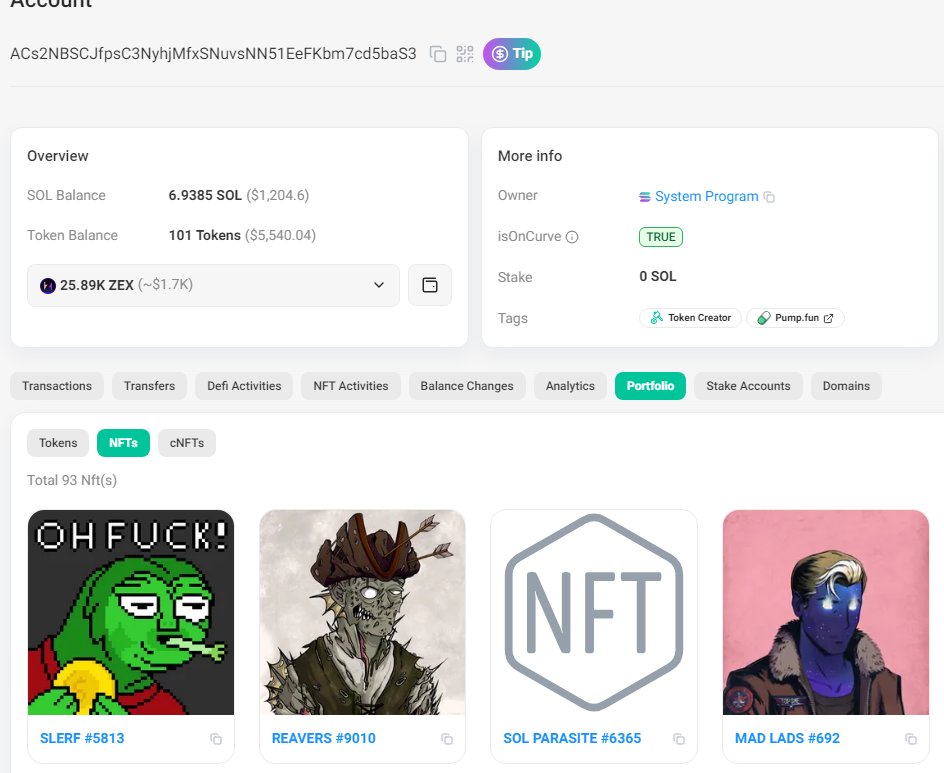
Task: Switch to the Domains tab
Action: tap(846, 386)
